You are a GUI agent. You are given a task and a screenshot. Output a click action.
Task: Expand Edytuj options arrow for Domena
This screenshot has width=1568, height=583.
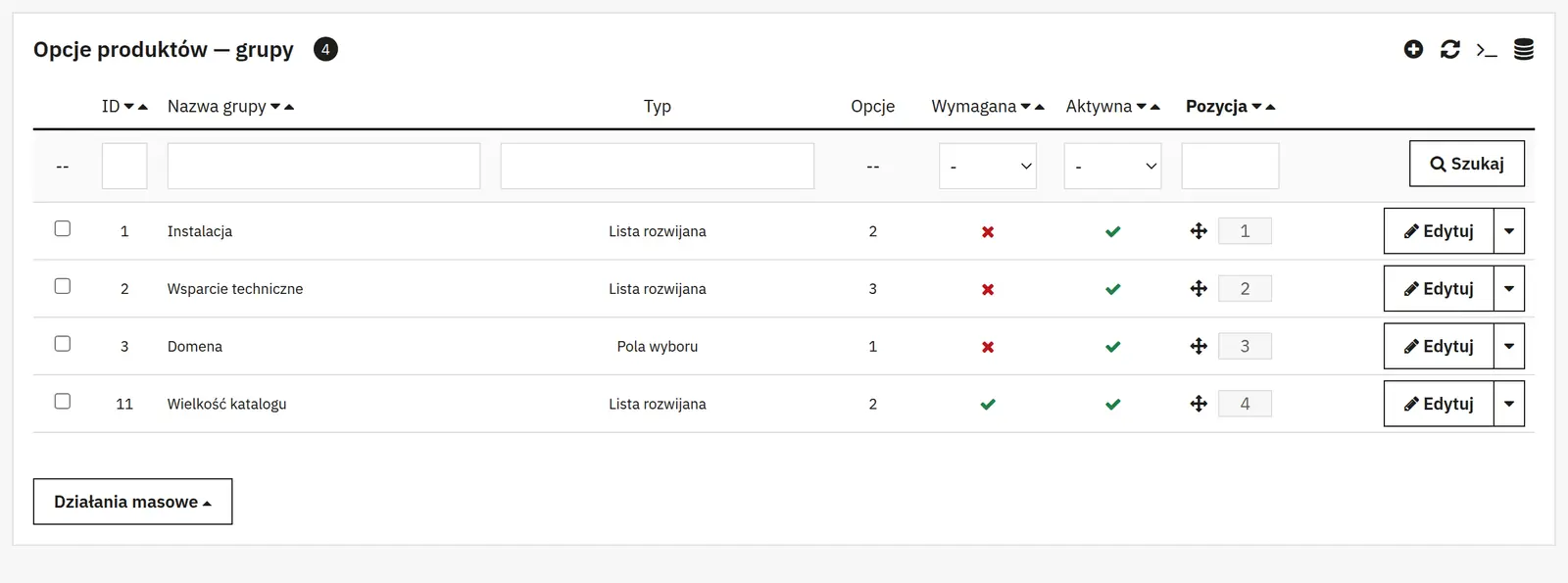point(1509,346)
